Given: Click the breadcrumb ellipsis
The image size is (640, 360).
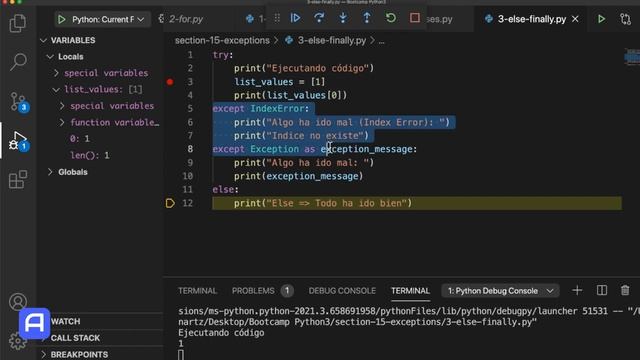Looking at the screenshot, I should (x=382, y=41).
